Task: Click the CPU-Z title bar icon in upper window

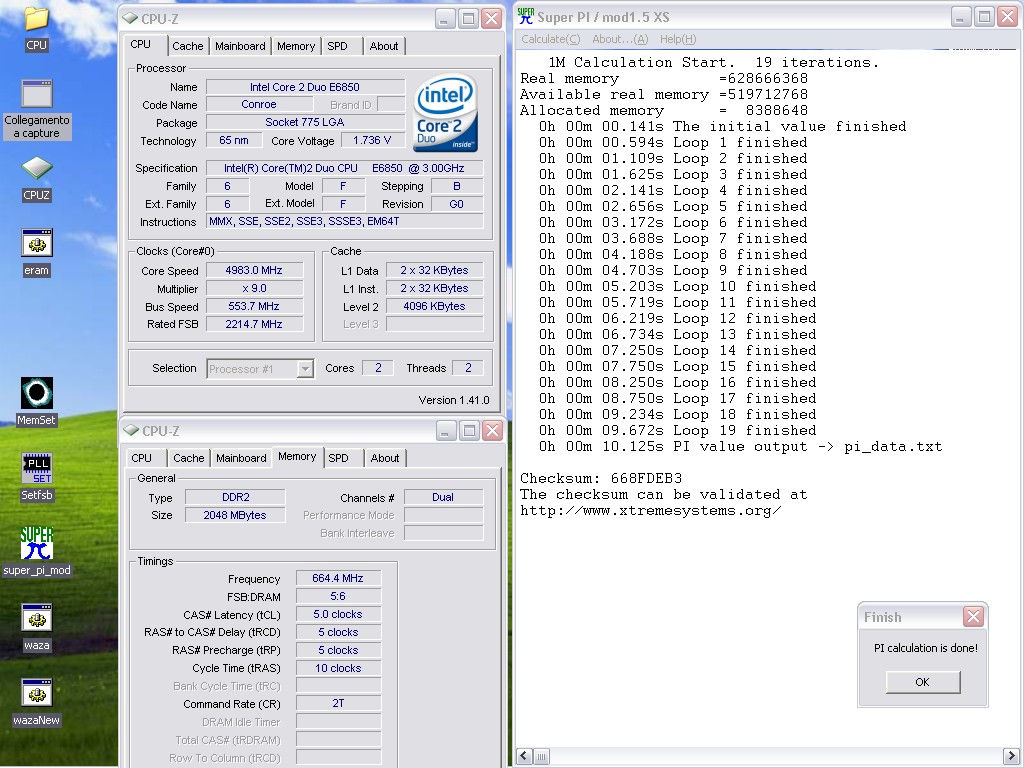Action: coord(130,18)
